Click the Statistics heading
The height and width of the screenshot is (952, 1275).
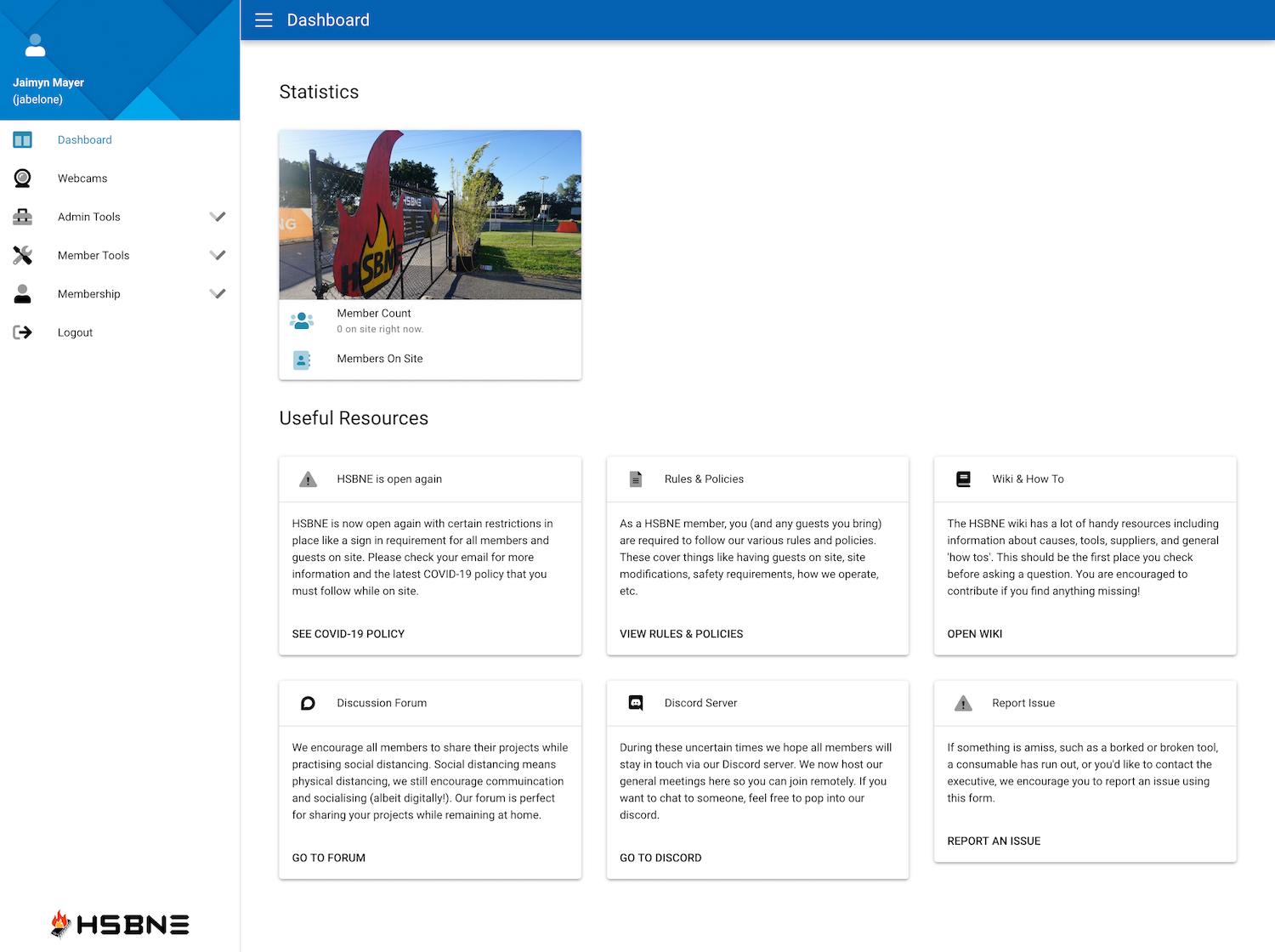pos(320,92)
